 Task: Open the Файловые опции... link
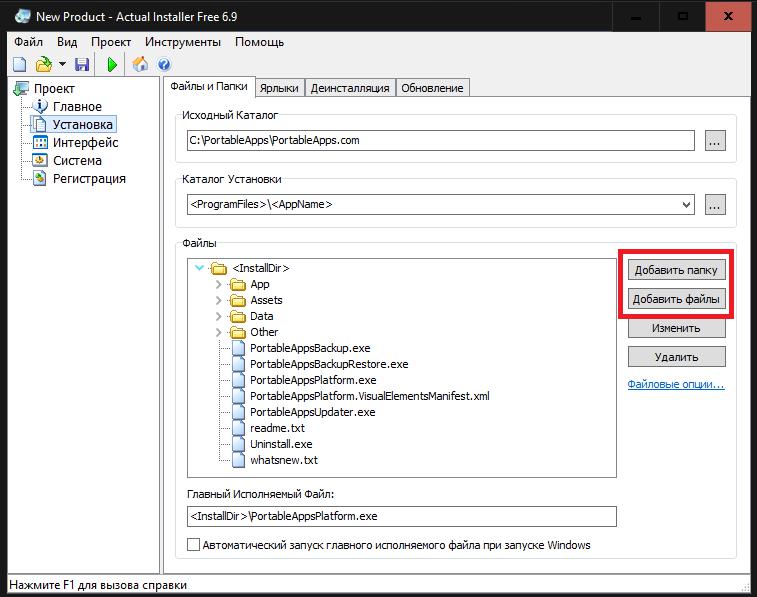click(x=676, y=385)
